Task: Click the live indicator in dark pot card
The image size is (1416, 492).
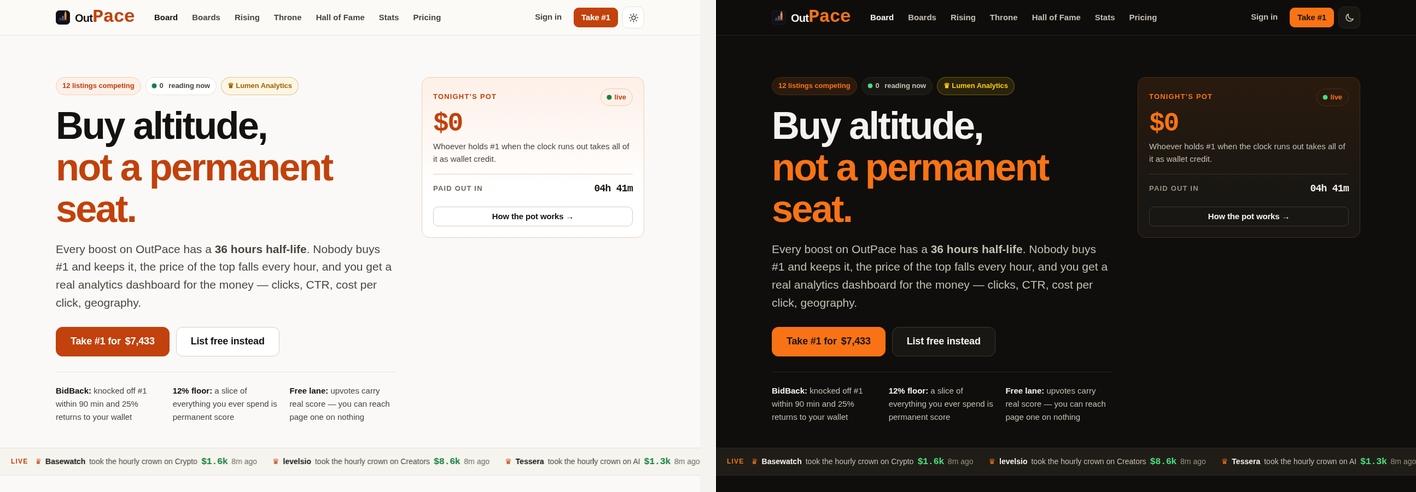Action: point(1332,97)
